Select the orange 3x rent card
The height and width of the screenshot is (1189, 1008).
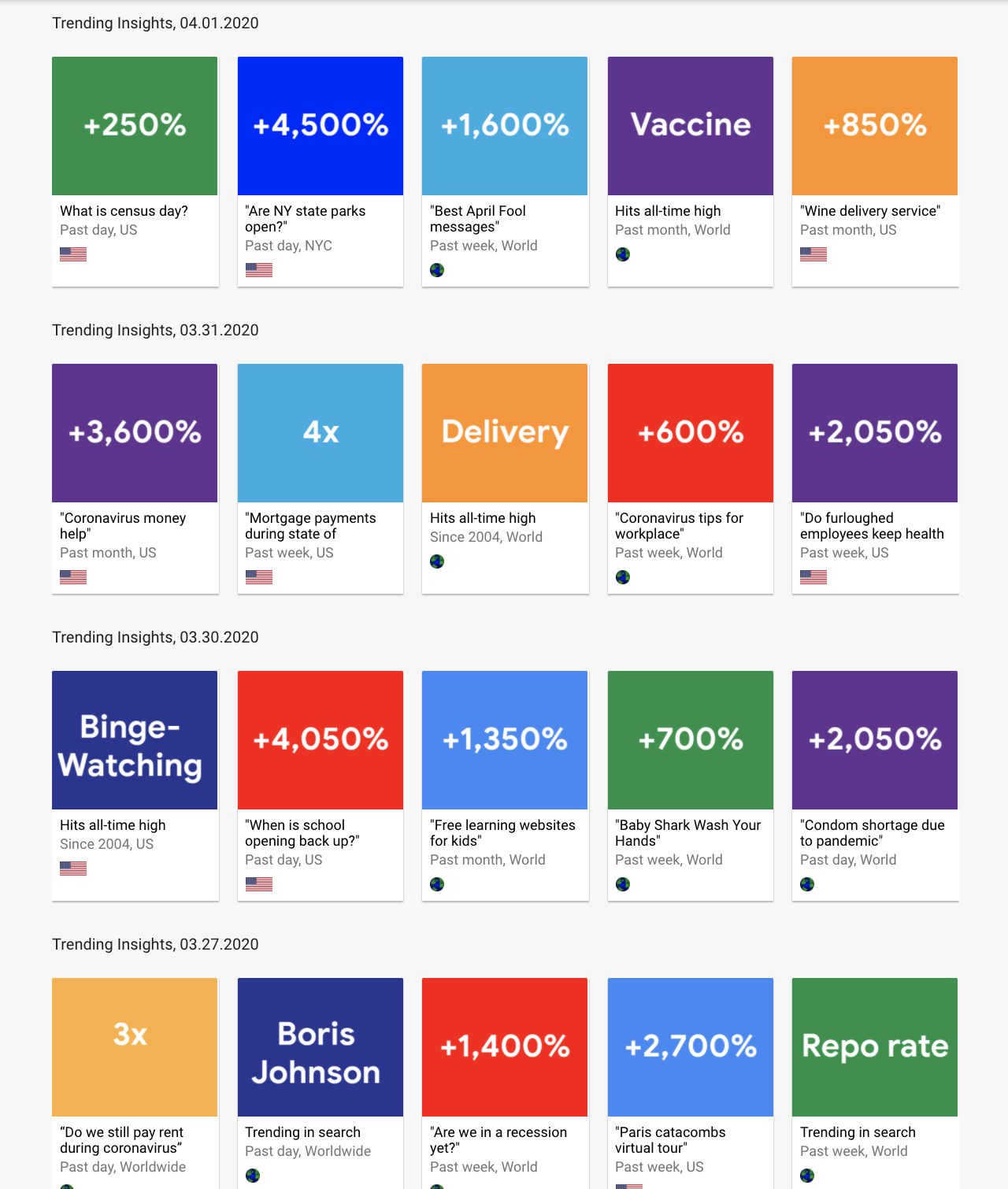point(135,1046)
